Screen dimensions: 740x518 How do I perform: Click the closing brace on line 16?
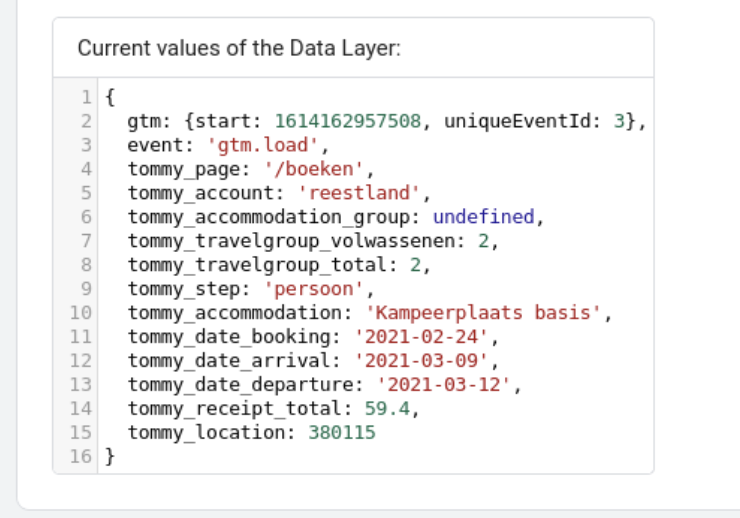coord(110,457)
